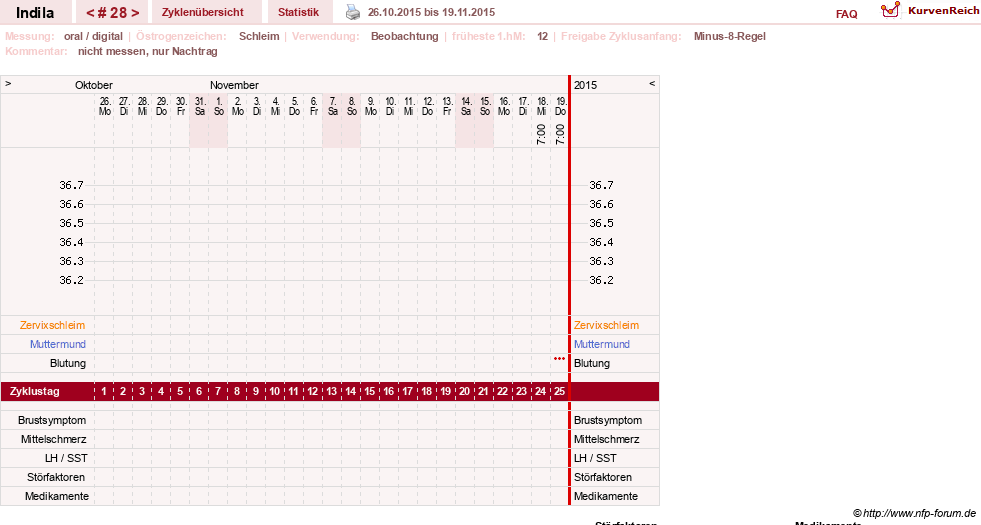Open the FAQ link

(846, 14)
